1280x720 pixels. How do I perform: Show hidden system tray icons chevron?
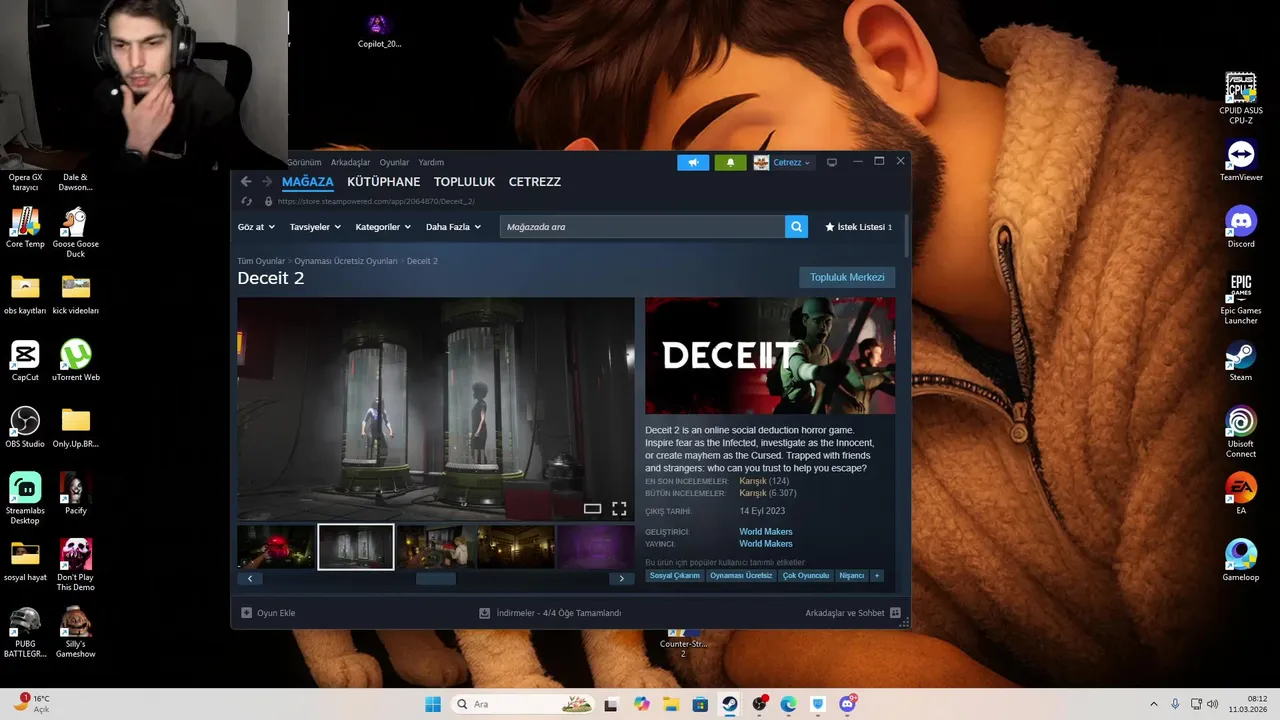coord(1153,704)
